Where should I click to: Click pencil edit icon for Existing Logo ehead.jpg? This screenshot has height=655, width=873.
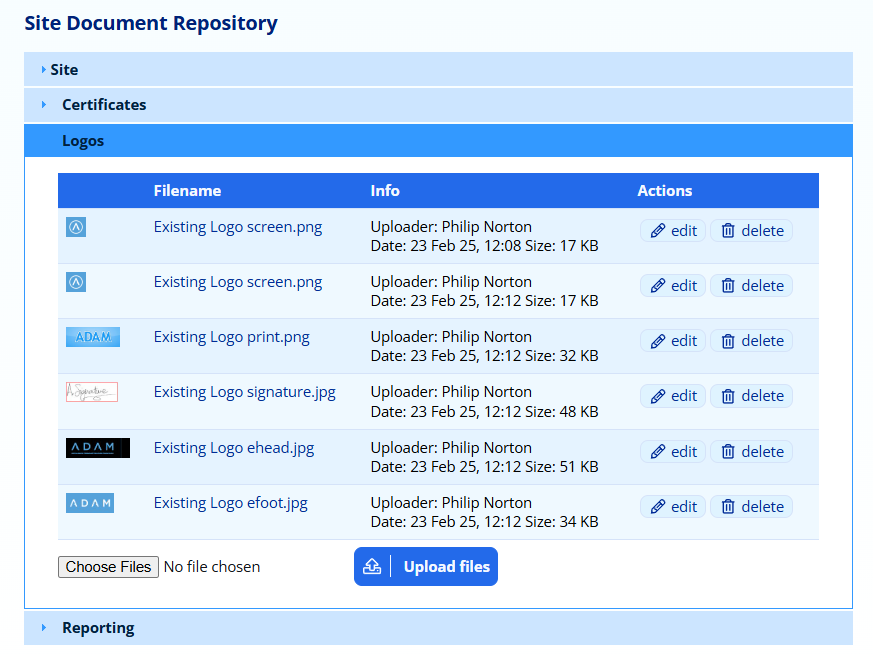click(x=658, y=452)
